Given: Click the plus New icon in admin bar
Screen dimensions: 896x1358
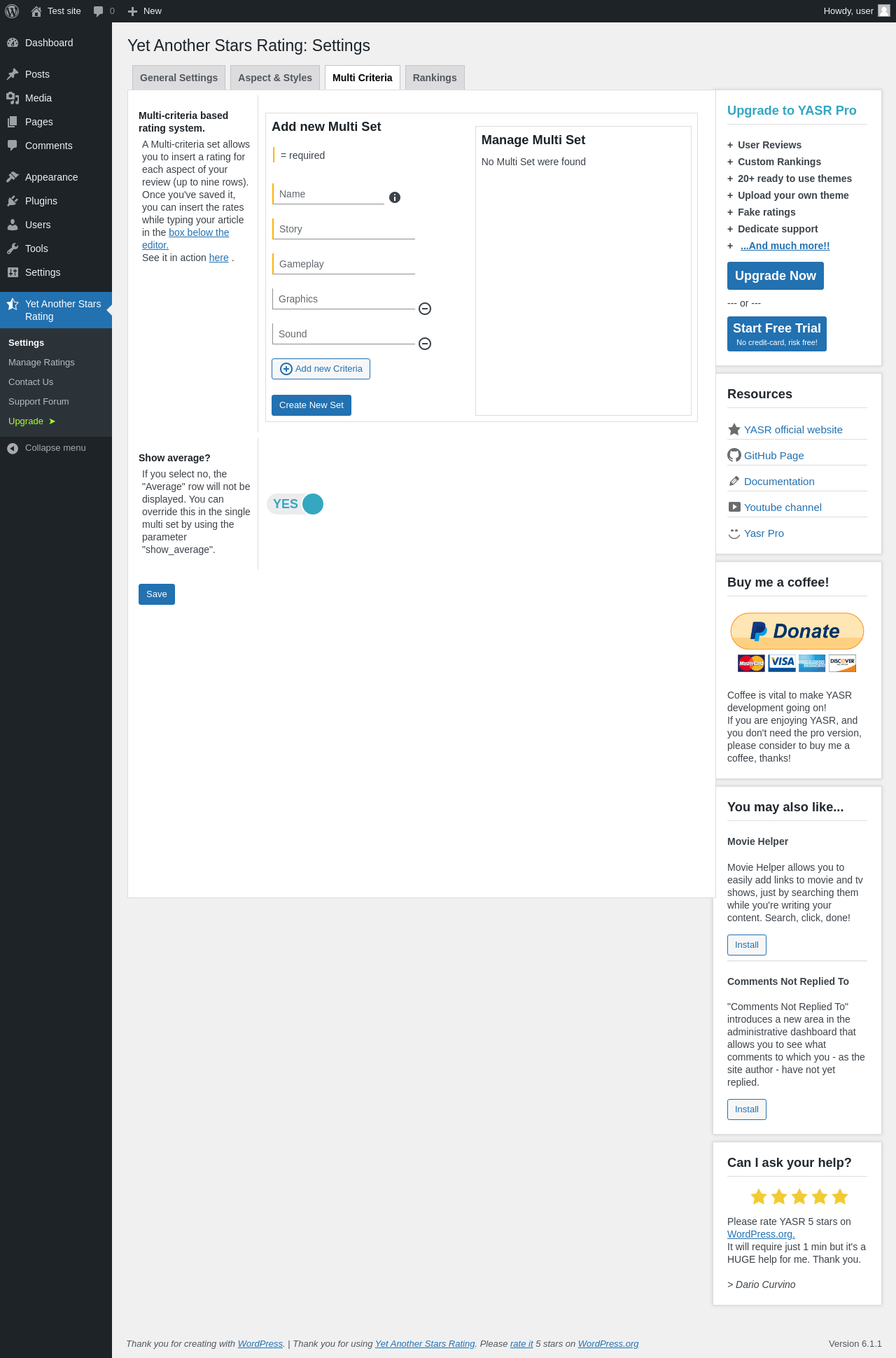Looking at the screenshot, I should click(x=132, y=11).
